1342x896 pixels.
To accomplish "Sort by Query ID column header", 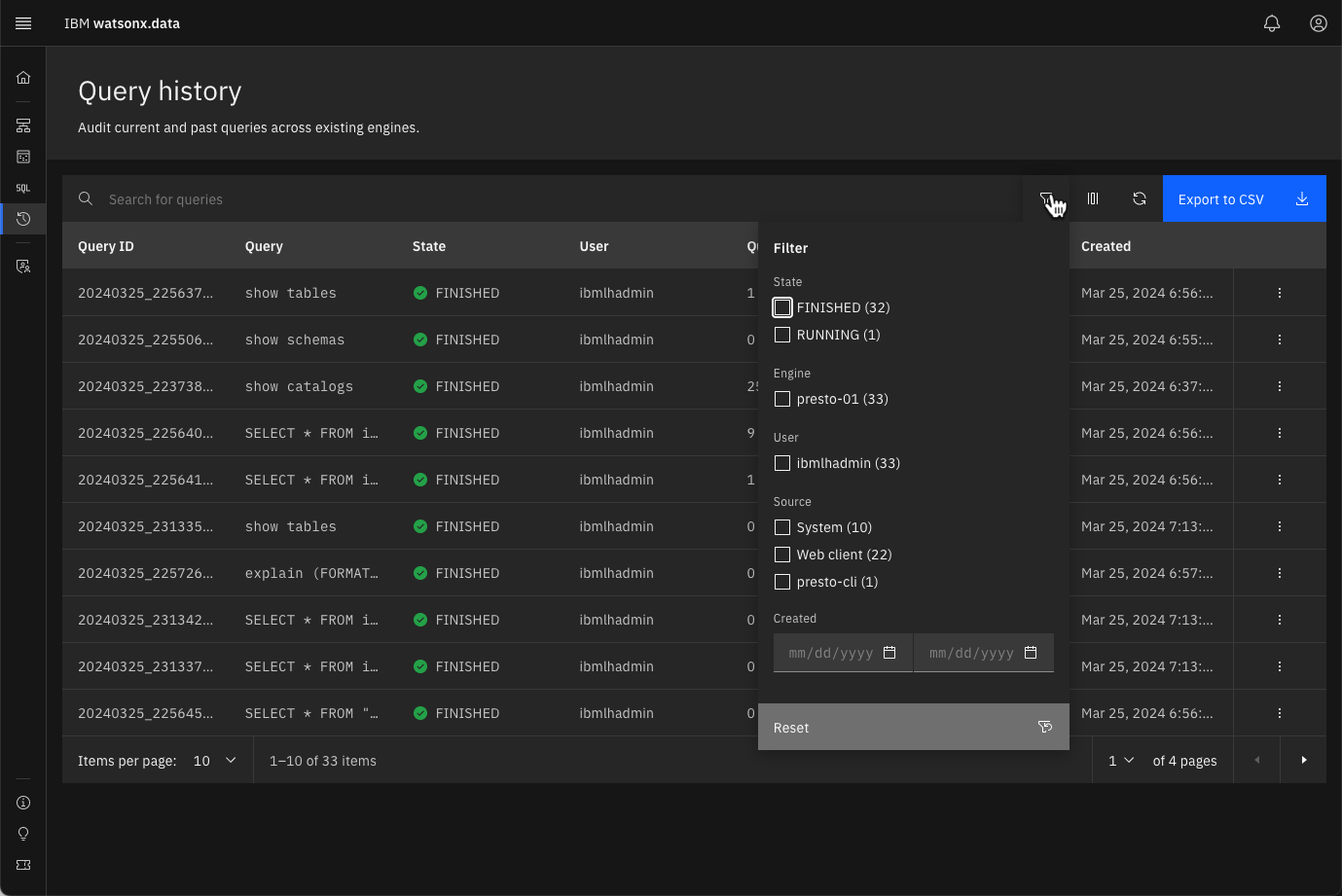I will pos(106,246).
